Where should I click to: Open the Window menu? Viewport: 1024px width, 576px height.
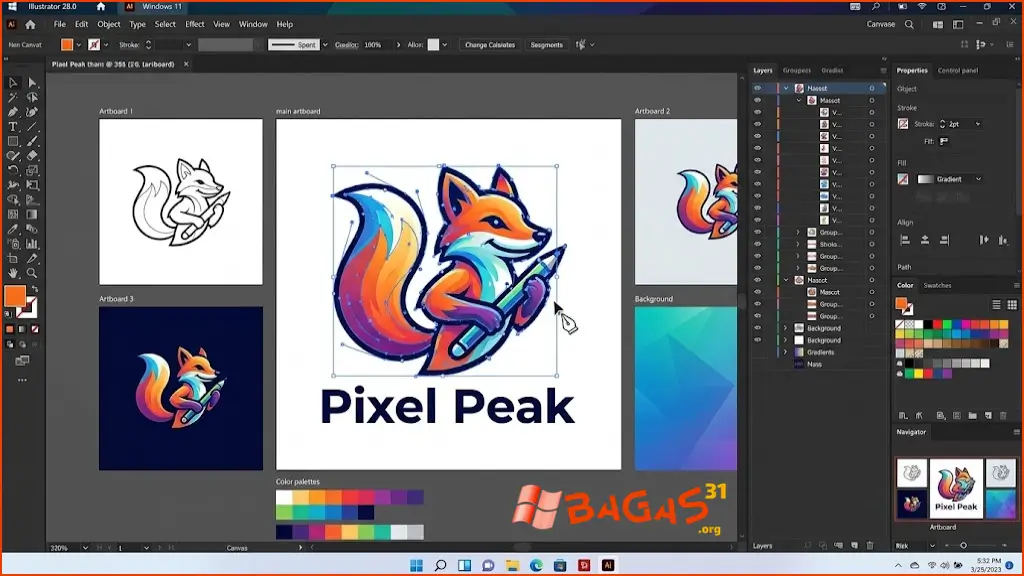(253, 24)
